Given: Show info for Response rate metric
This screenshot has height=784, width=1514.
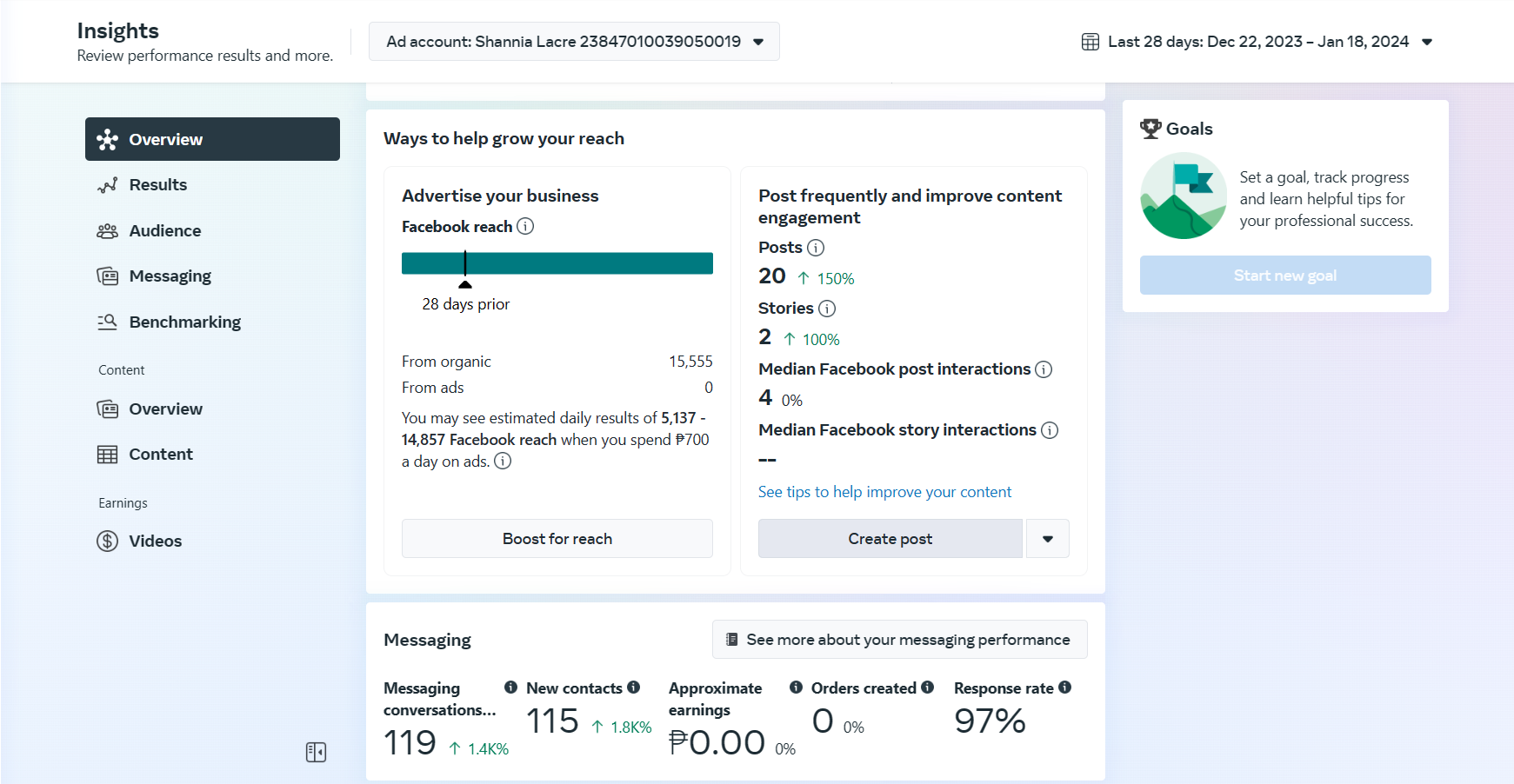Looking at the screenshot, I should (1064, 688).
